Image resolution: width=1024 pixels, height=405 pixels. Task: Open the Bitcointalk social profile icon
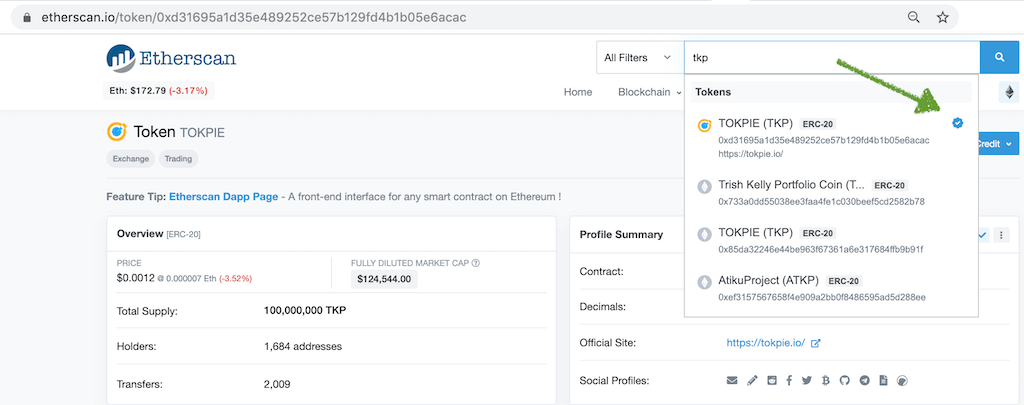(825, 380)
